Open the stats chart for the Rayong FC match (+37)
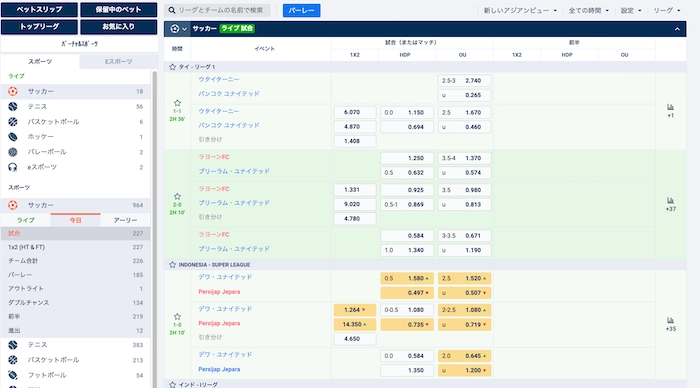Screen dimensions: 700x388 click(671, 200)
